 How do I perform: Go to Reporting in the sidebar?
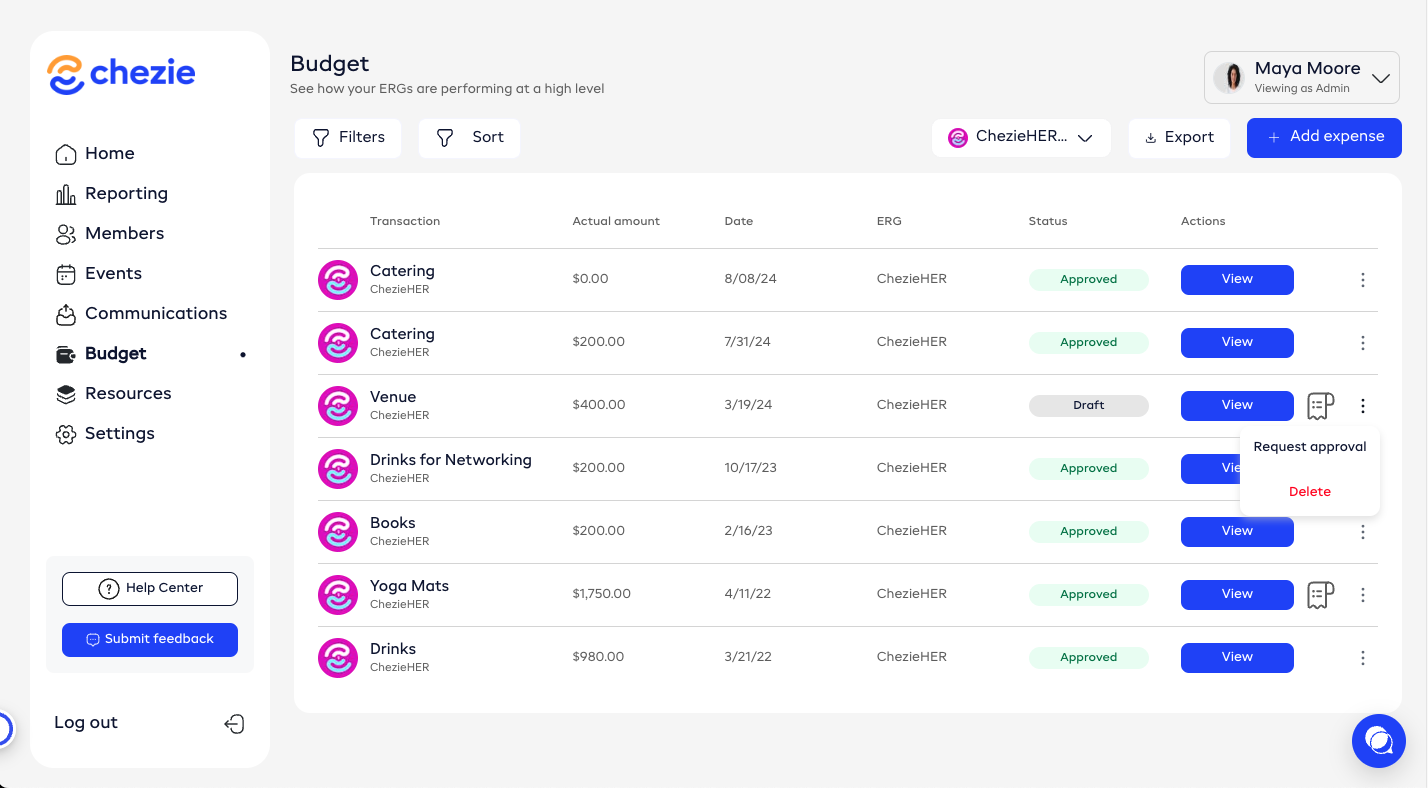pyautogui.click(x=126, y=194)
